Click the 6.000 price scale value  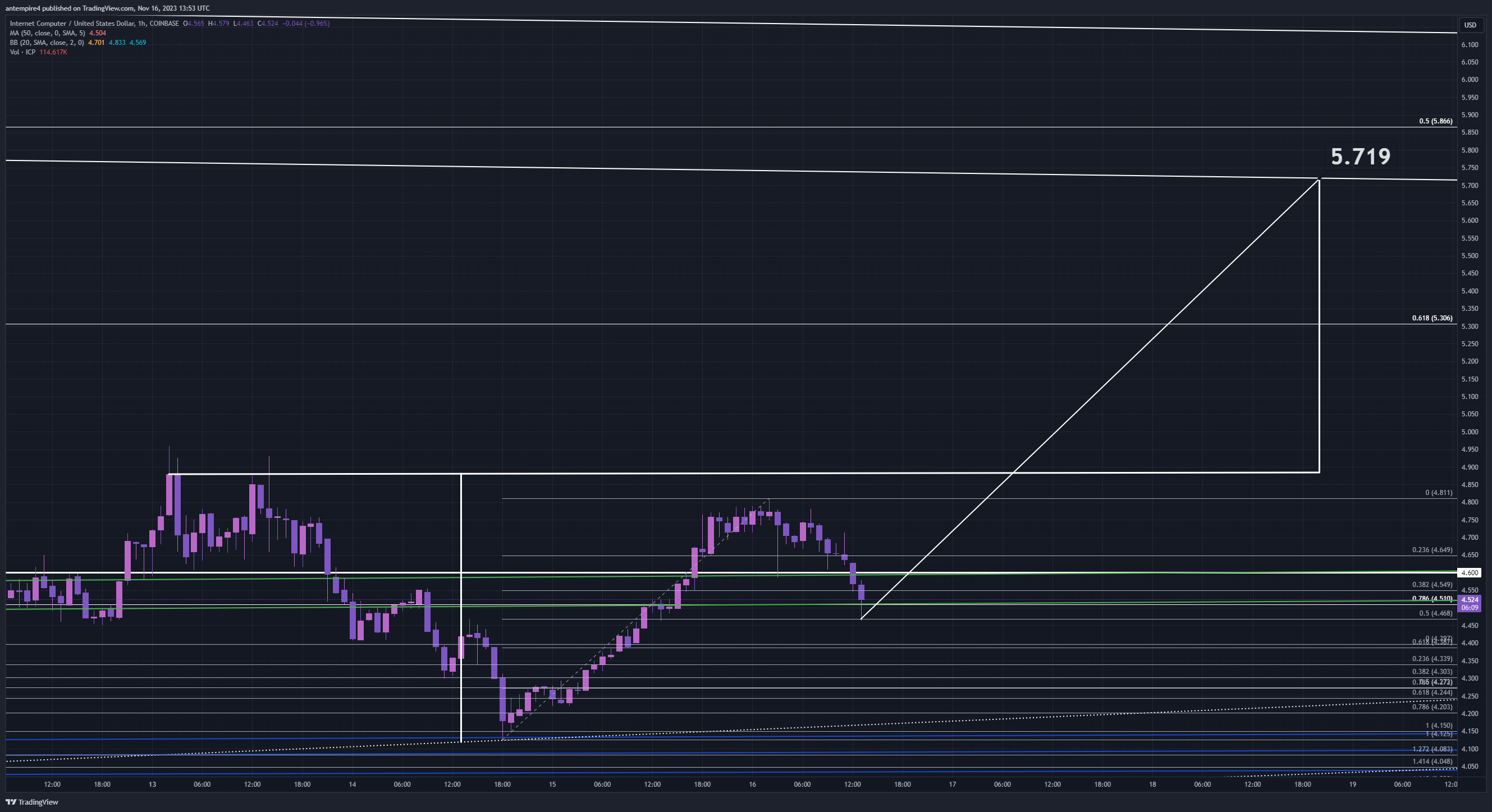[x=1469, y=80]
